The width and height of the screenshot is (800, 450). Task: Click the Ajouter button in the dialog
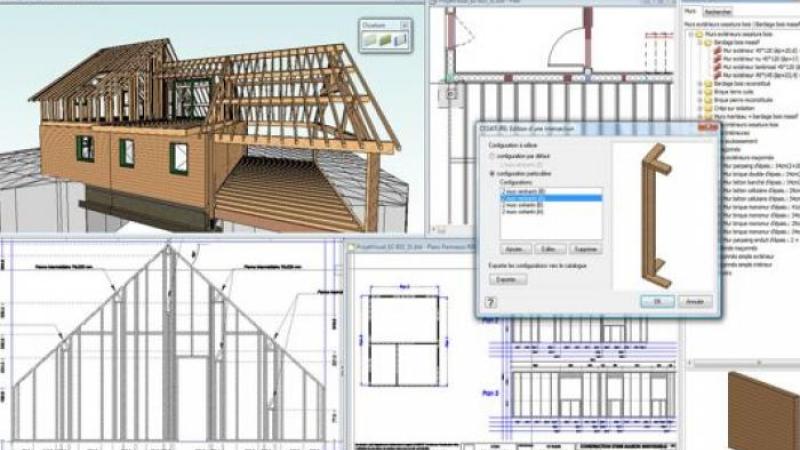point(515,247)
